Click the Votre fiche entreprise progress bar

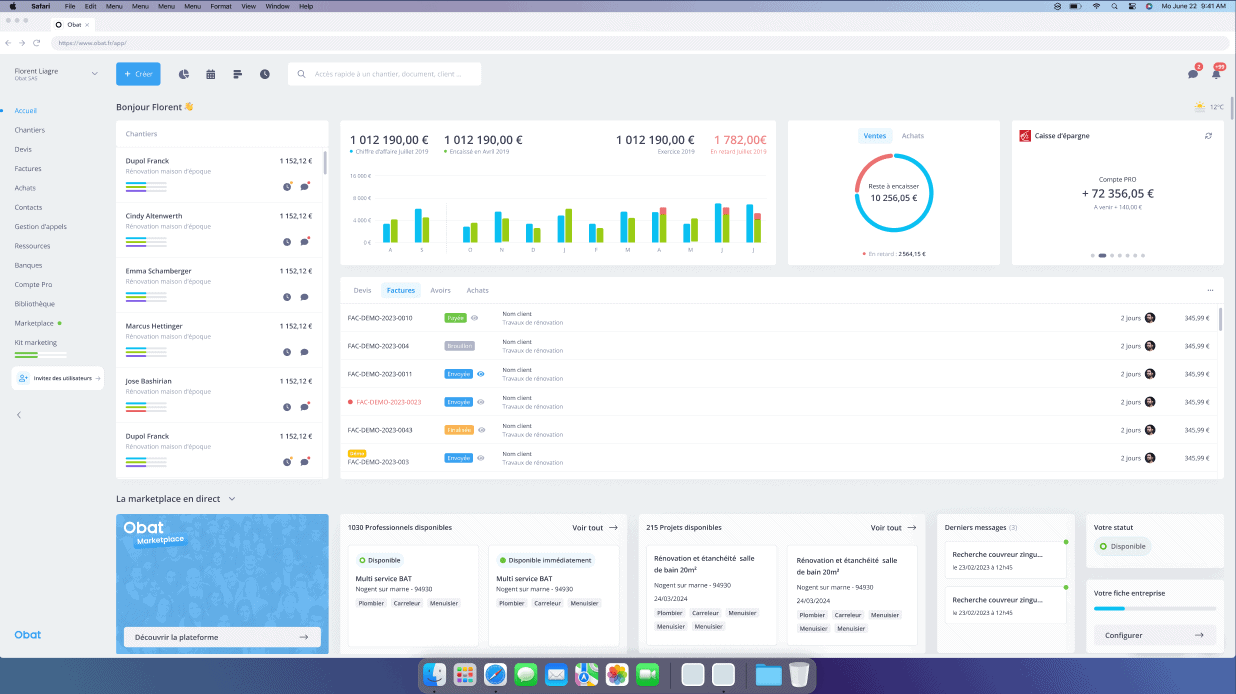(1154, 608)
